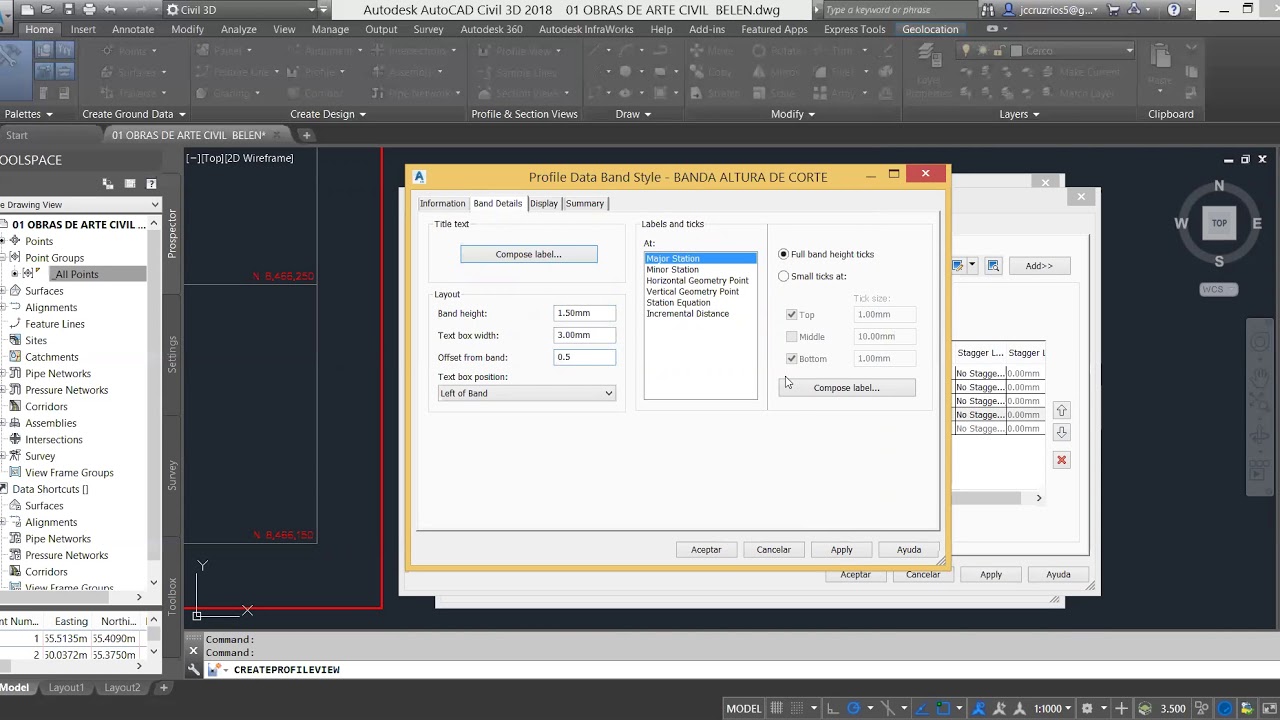Image resolution: width=1280 pixels, height=720 pixels.
Task: Open the Analyze ribbon tab
Action: (x=238, y=29)
